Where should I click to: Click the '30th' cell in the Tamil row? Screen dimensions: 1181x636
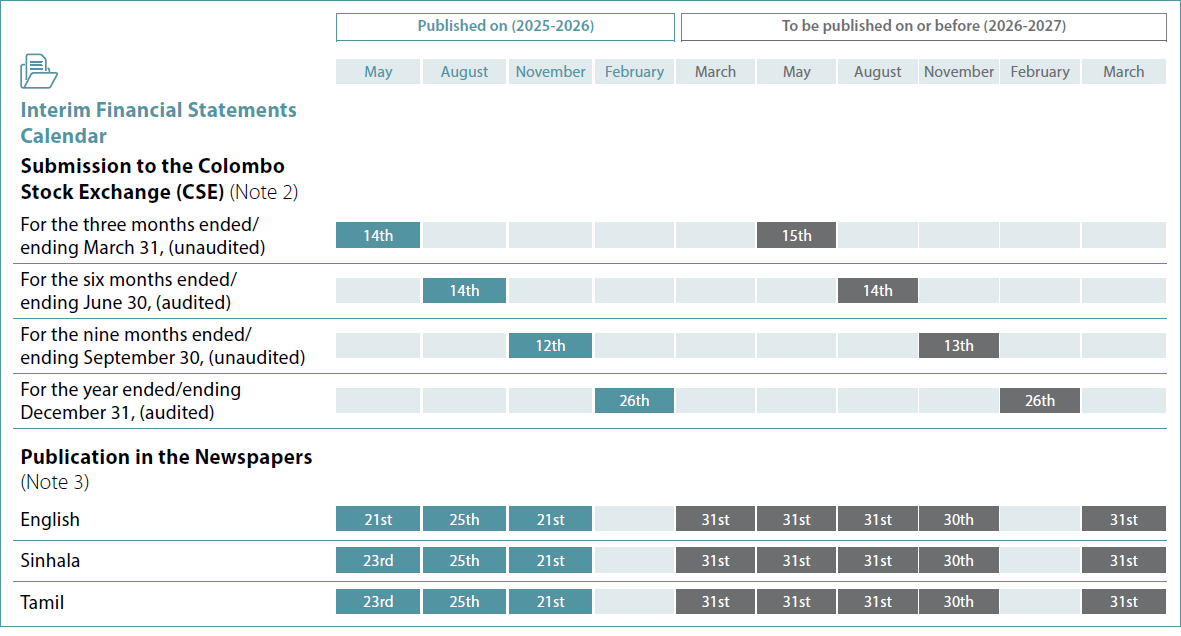coord(959,601)
